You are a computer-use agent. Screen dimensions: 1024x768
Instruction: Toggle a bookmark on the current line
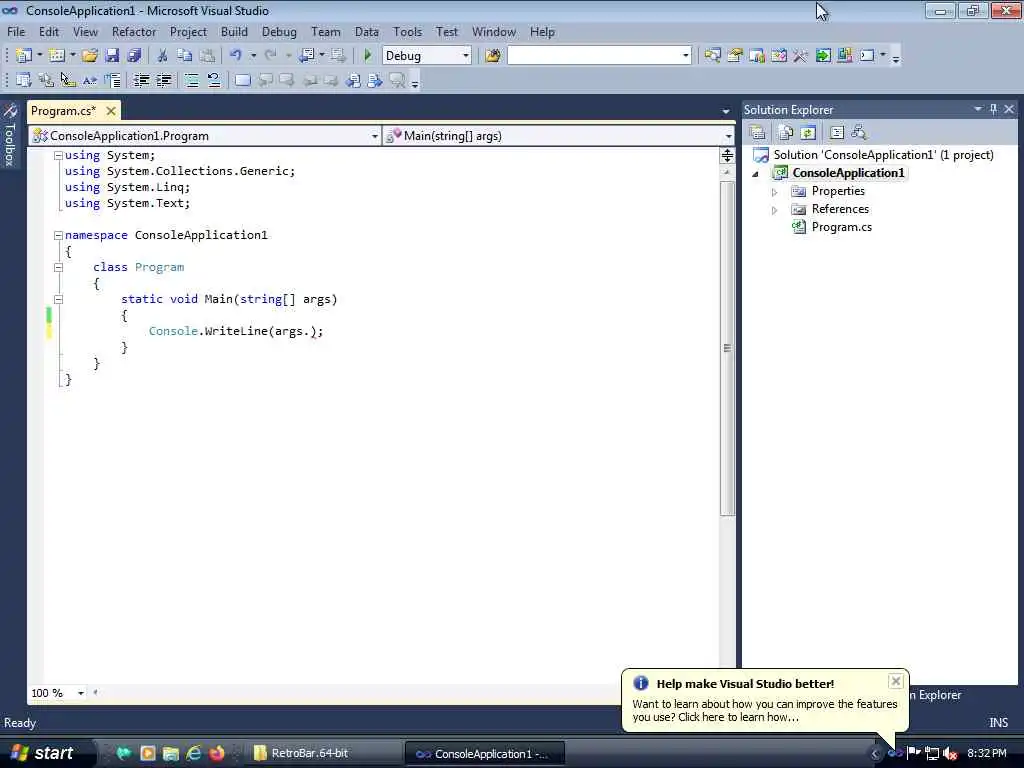click(242, 80)
